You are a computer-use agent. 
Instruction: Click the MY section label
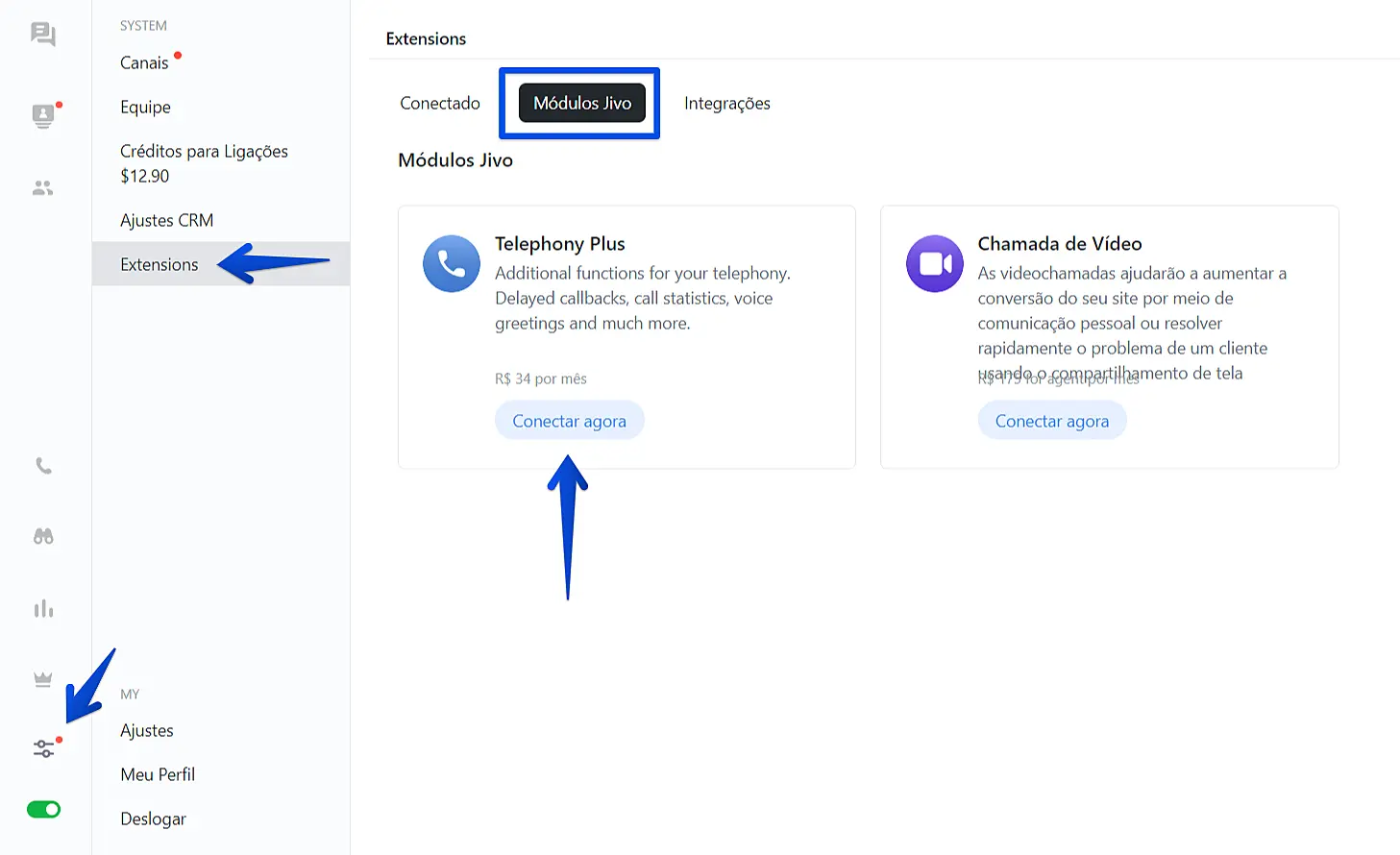pyautogui.click(x=130, y=695)
